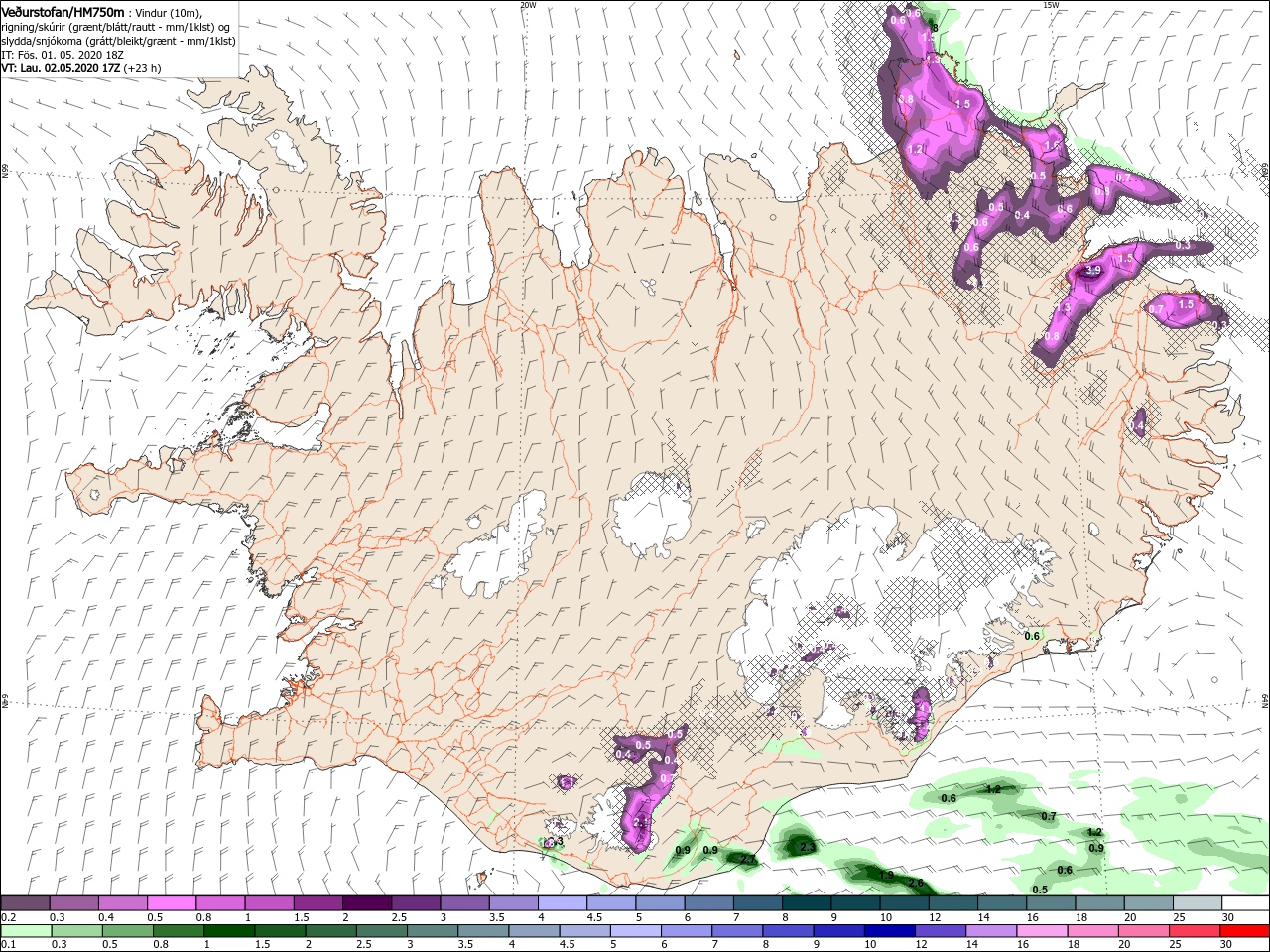Image resolution: width=1270 pixels, height=952 pixels.
Task: Pick the dark mauve snow swatch starting at 0.2
Action: 25,903
